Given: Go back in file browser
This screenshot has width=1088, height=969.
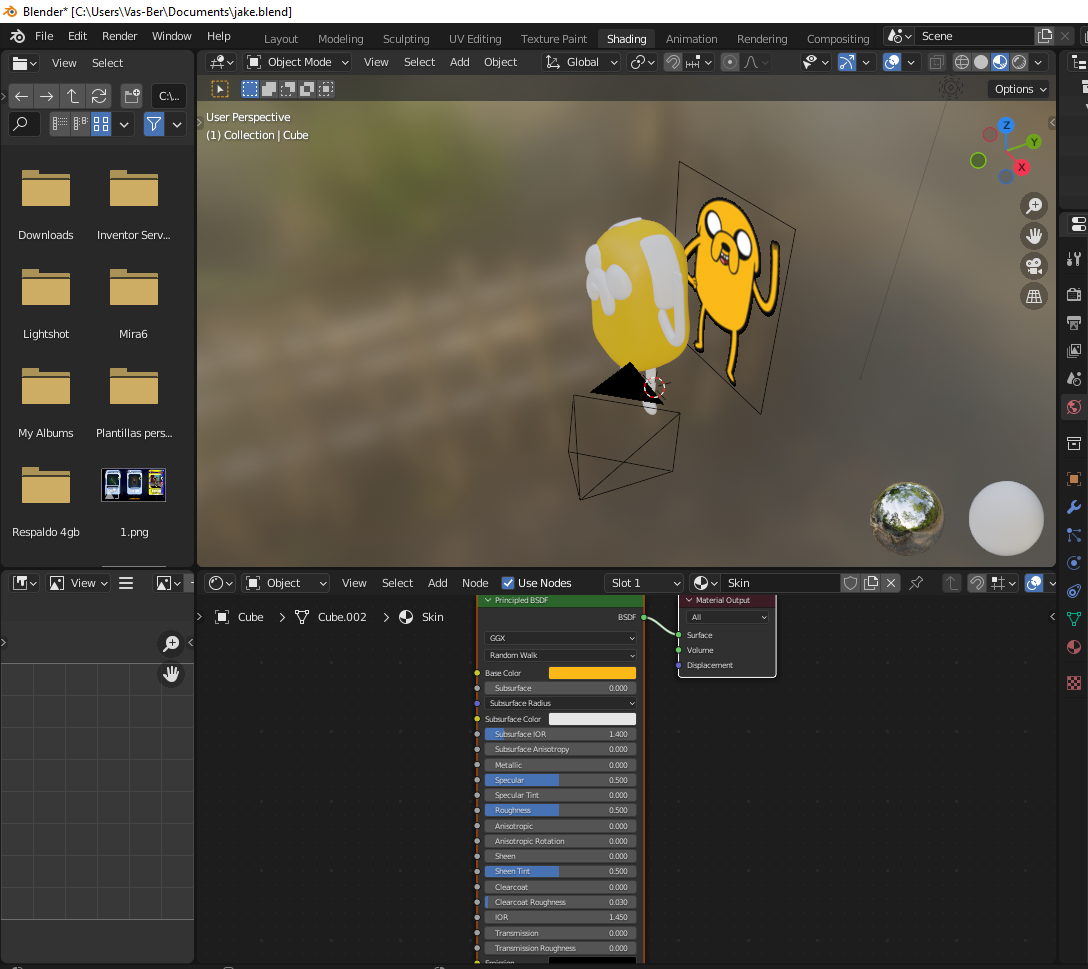Looking at the screenshot, I should (22, 96).
